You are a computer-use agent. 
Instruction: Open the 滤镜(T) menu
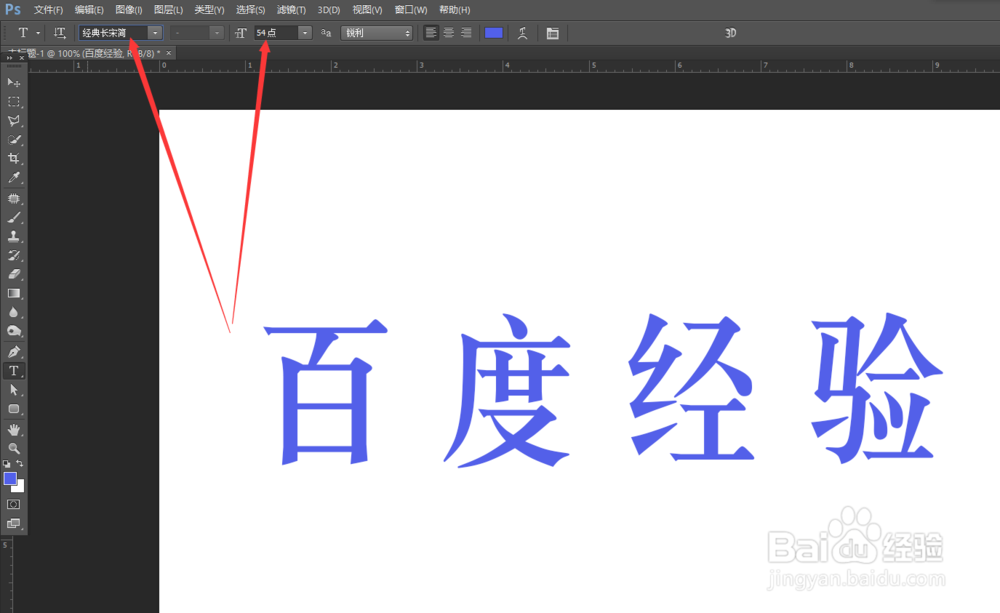click(291, 10)
